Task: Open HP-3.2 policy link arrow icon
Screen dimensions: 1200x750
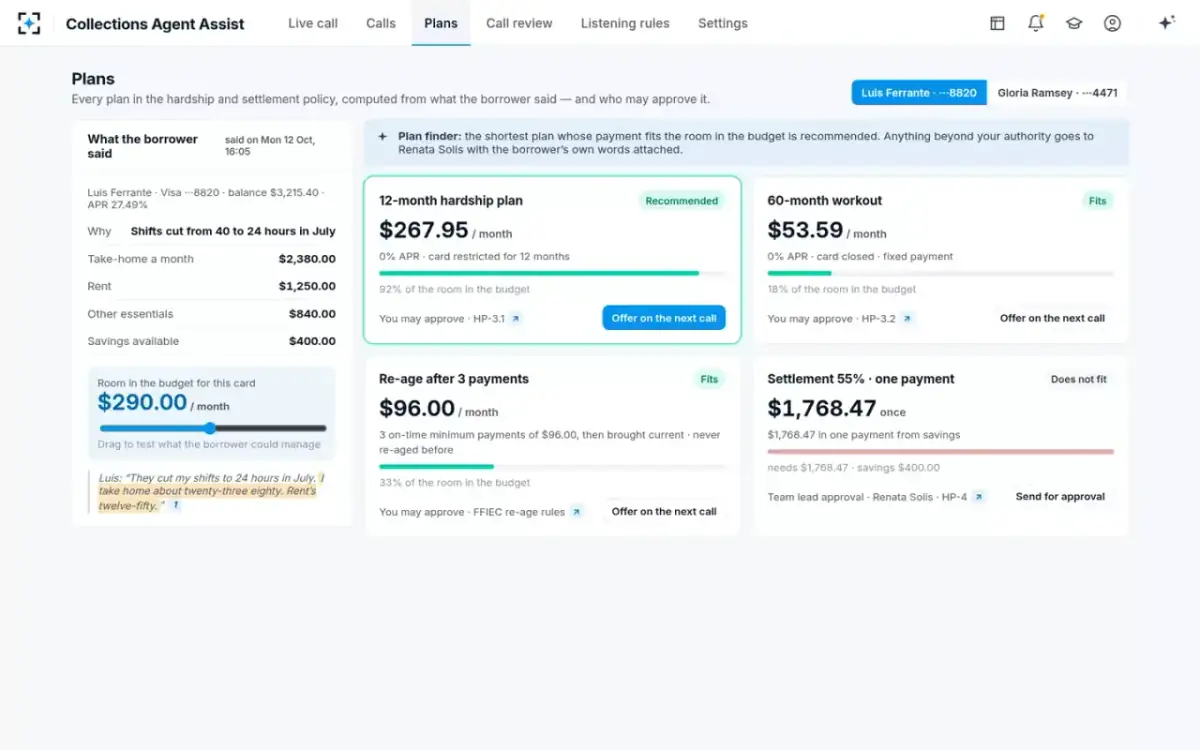Action: [x=907, y=319]
